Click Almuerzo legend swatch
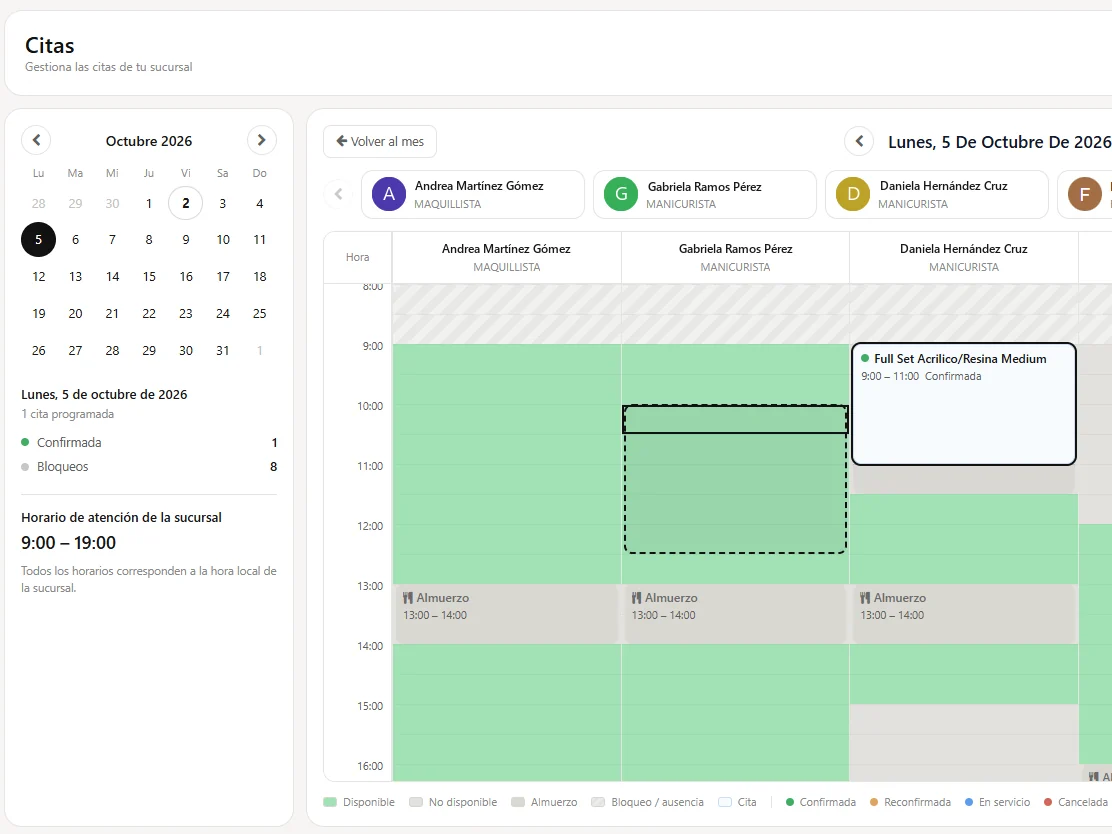The width and height of the screenshot is (1112, 834). pos(518,802)
